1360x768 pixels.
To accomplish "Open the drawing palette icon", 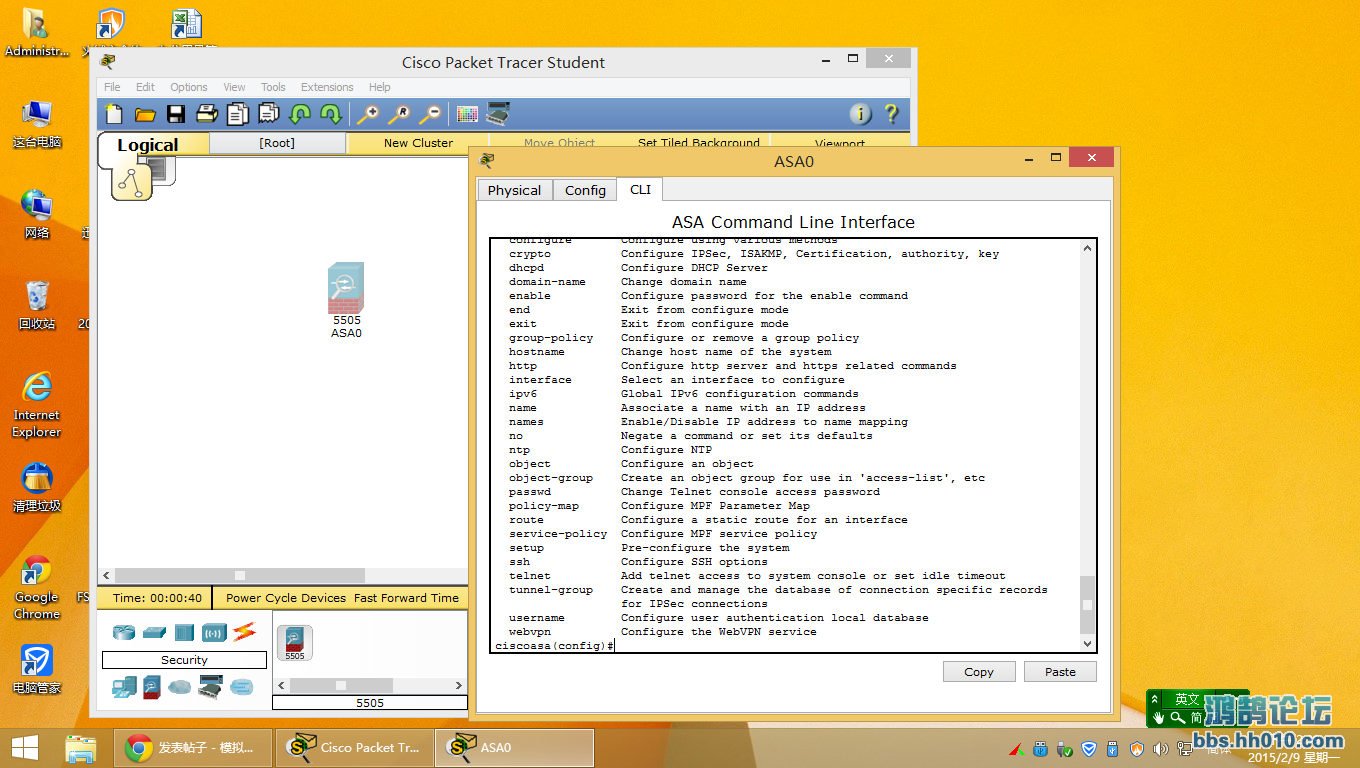I will pyautogui.click(x=467, y=114).
